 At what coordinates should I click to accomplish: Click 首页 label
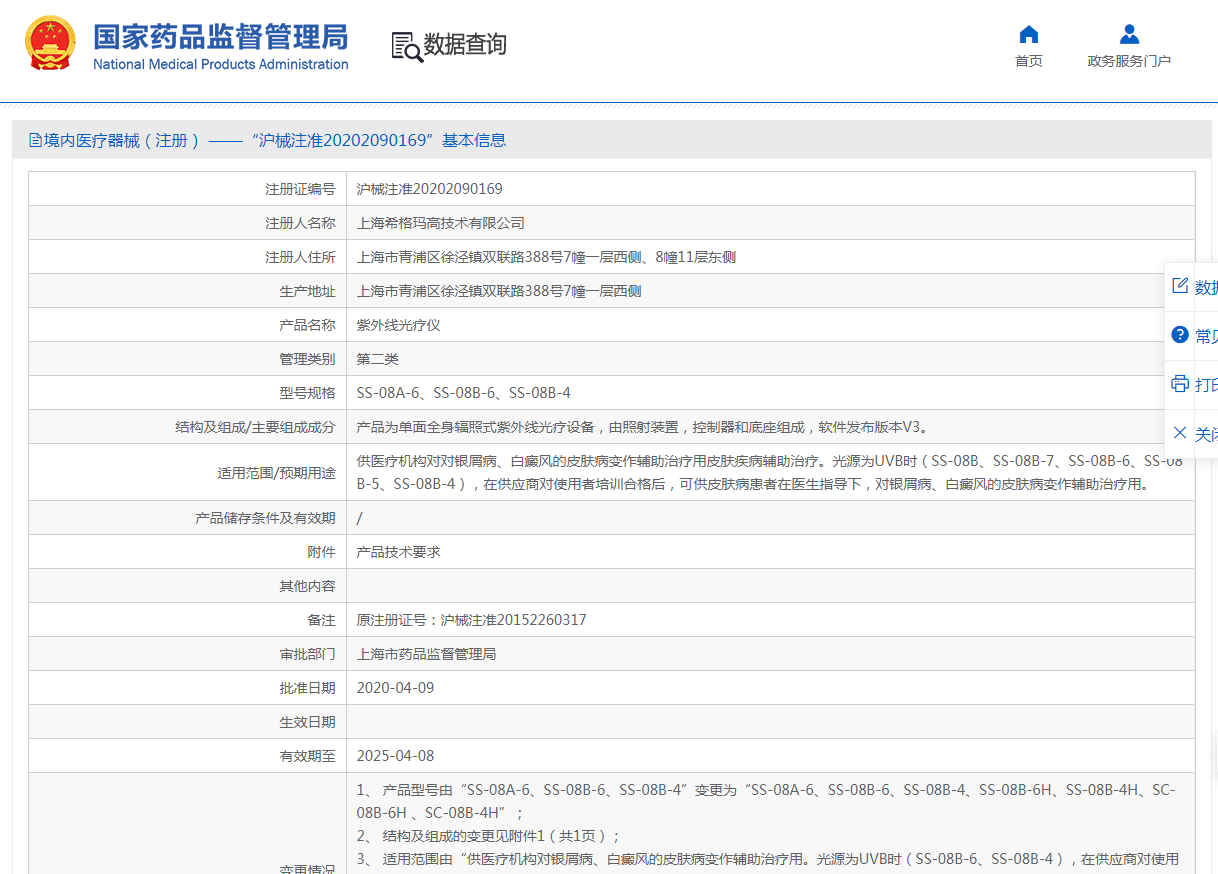[x=1029, y=61]
